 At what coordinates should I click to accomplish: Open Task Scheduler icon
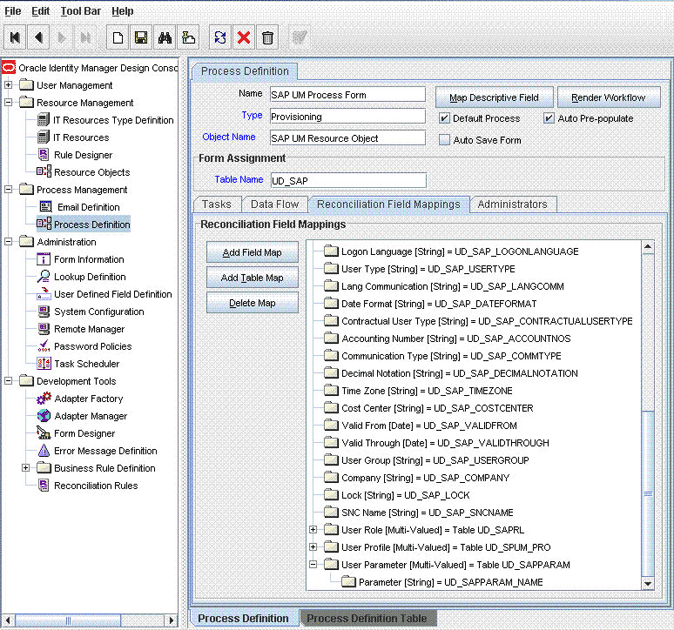pyautogui.click(x=44, y=364)
